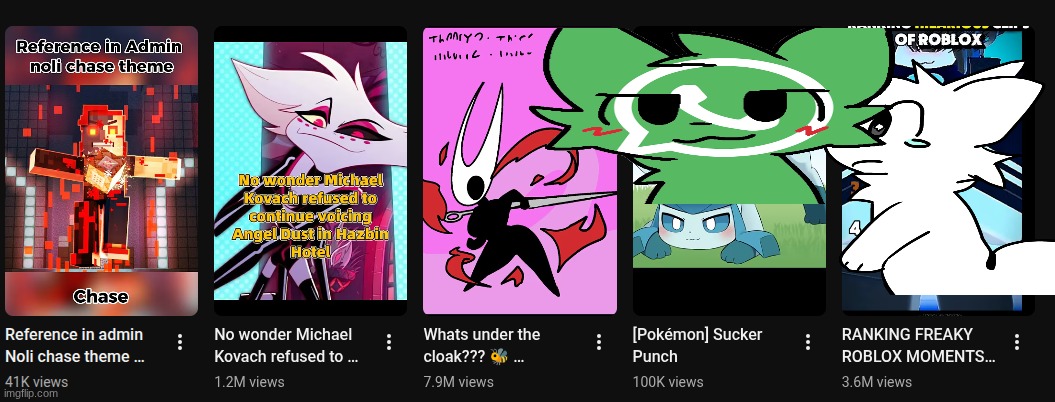The image size is (1055, 402).
Task: Play the Roblox ranking clips thumbnail
Action: pyautogui.click(x=938, y=171)
